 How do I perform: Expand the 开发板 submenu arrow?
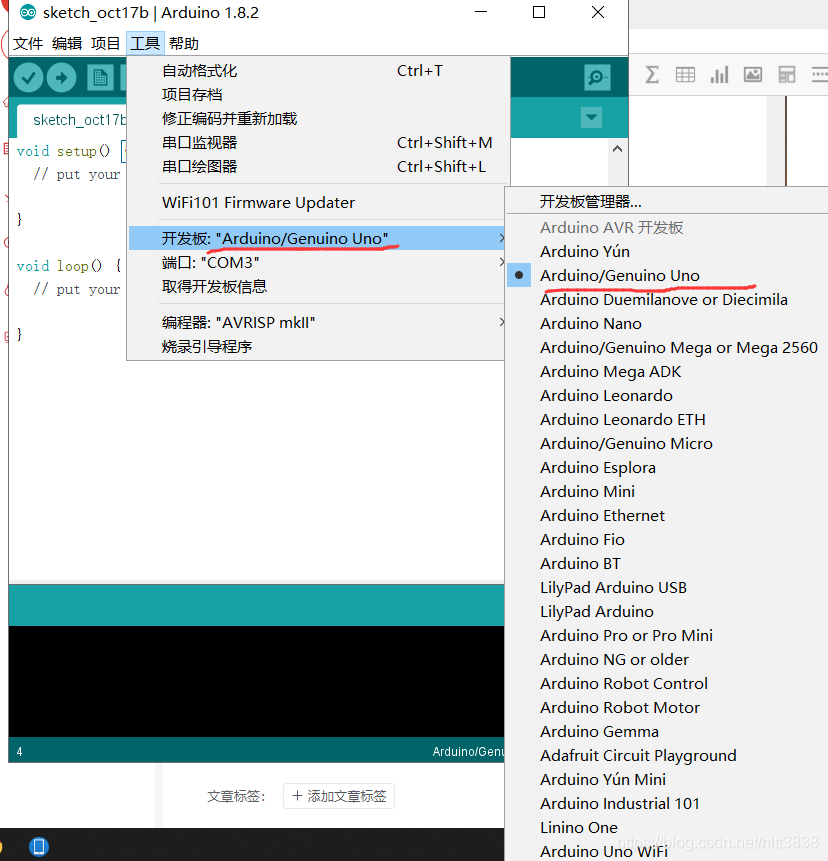[501, 238]
